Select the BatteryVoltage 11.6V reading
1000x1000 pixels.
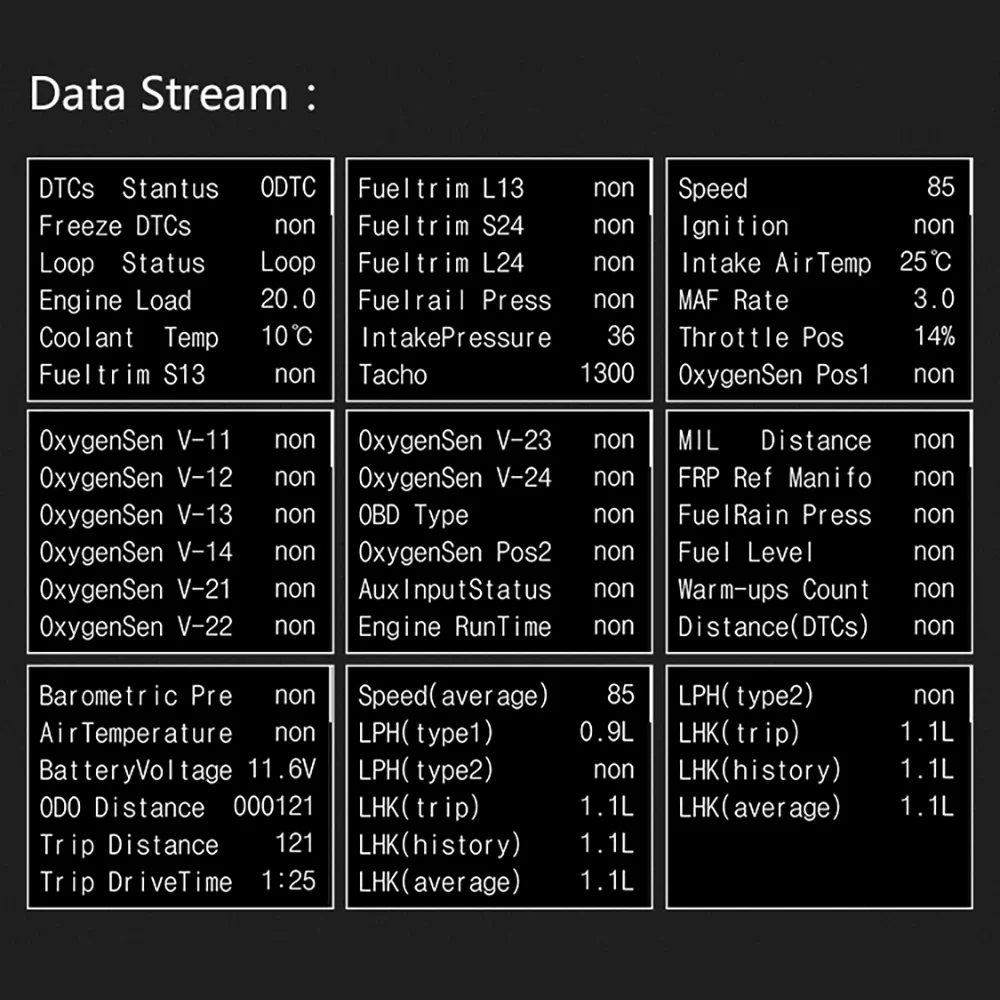(x=177, y=770)
